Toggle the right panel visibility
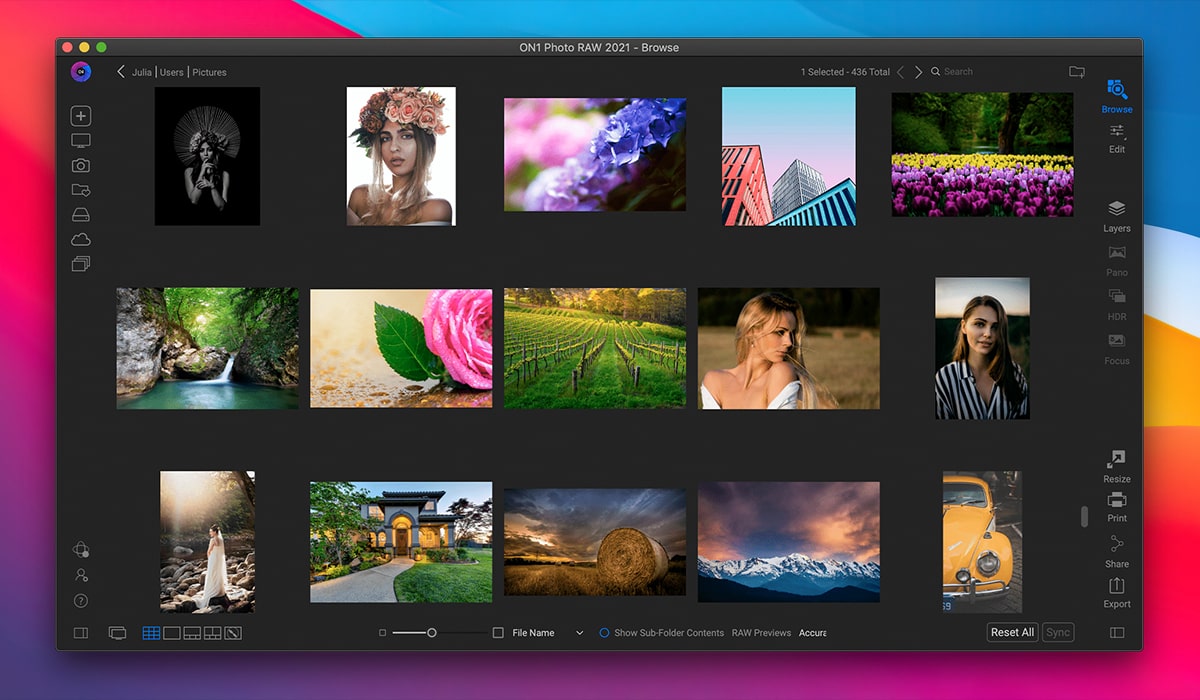 tap(1117, 633)
